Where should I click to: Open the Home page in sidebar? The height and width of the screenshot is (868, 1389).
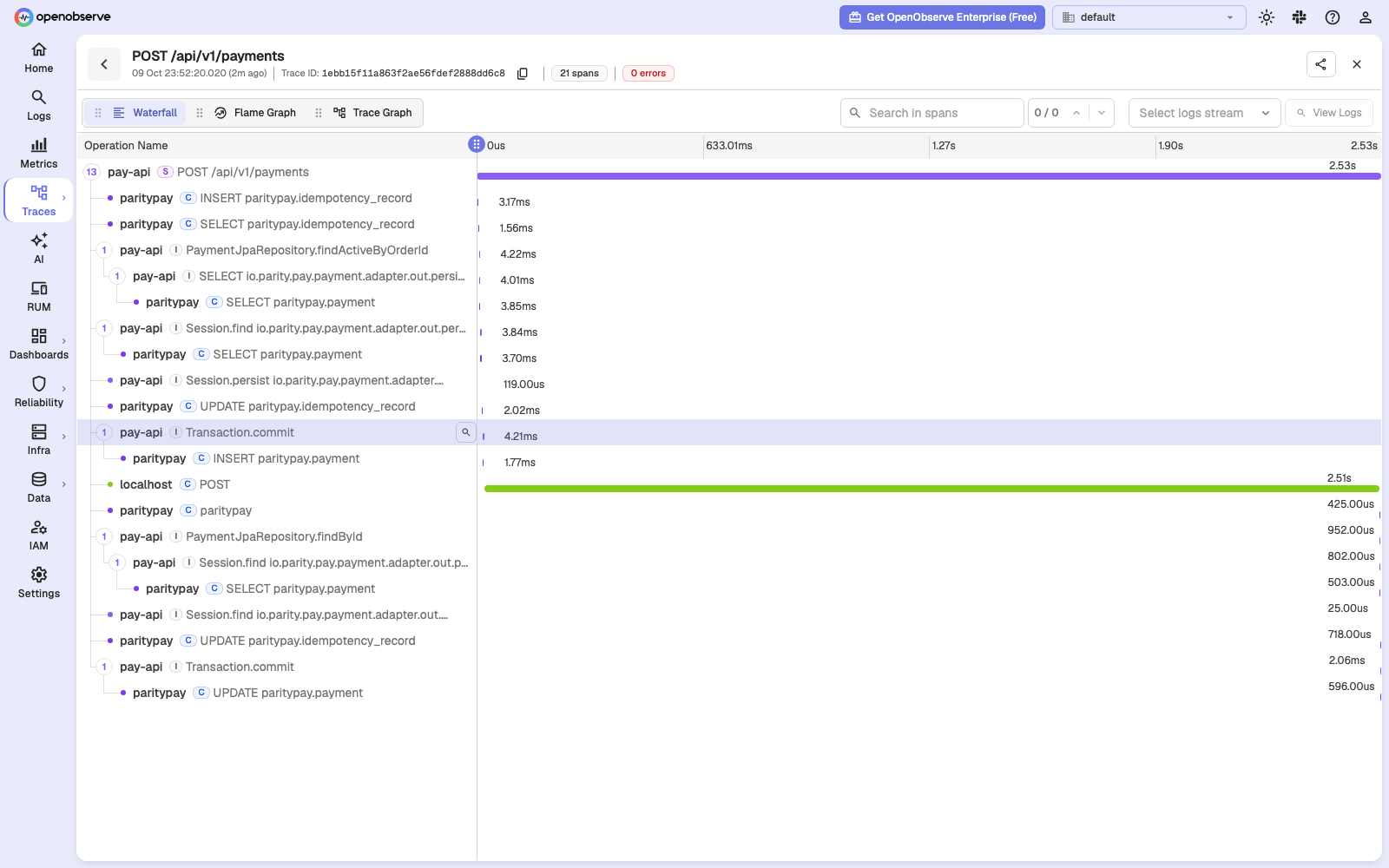pos(38,58)
